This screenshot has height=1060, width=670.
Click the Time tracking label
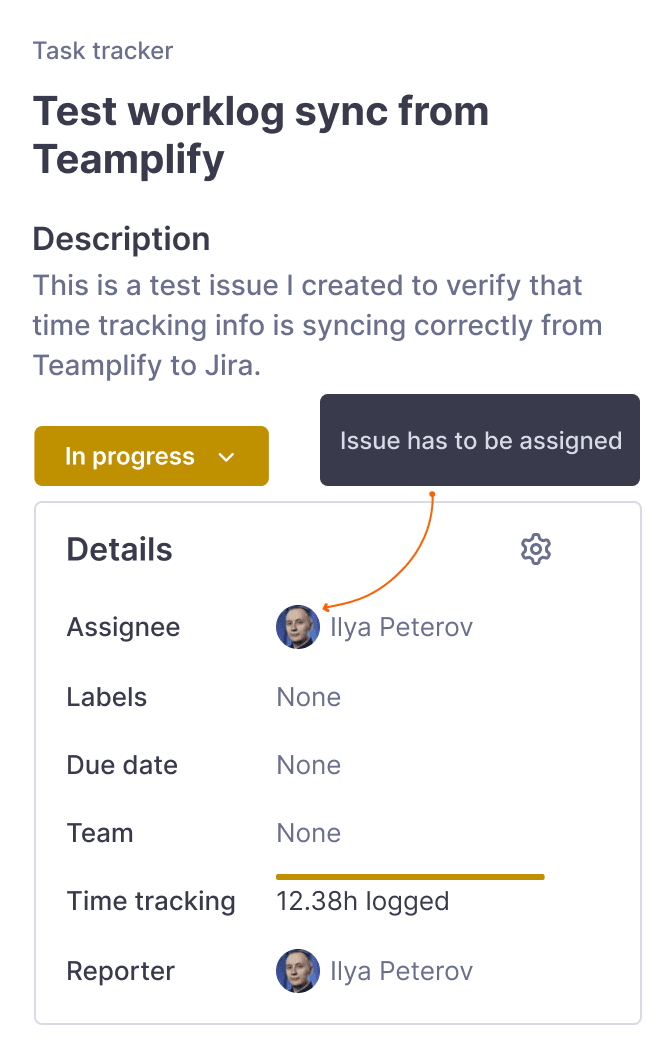point(151,901)
